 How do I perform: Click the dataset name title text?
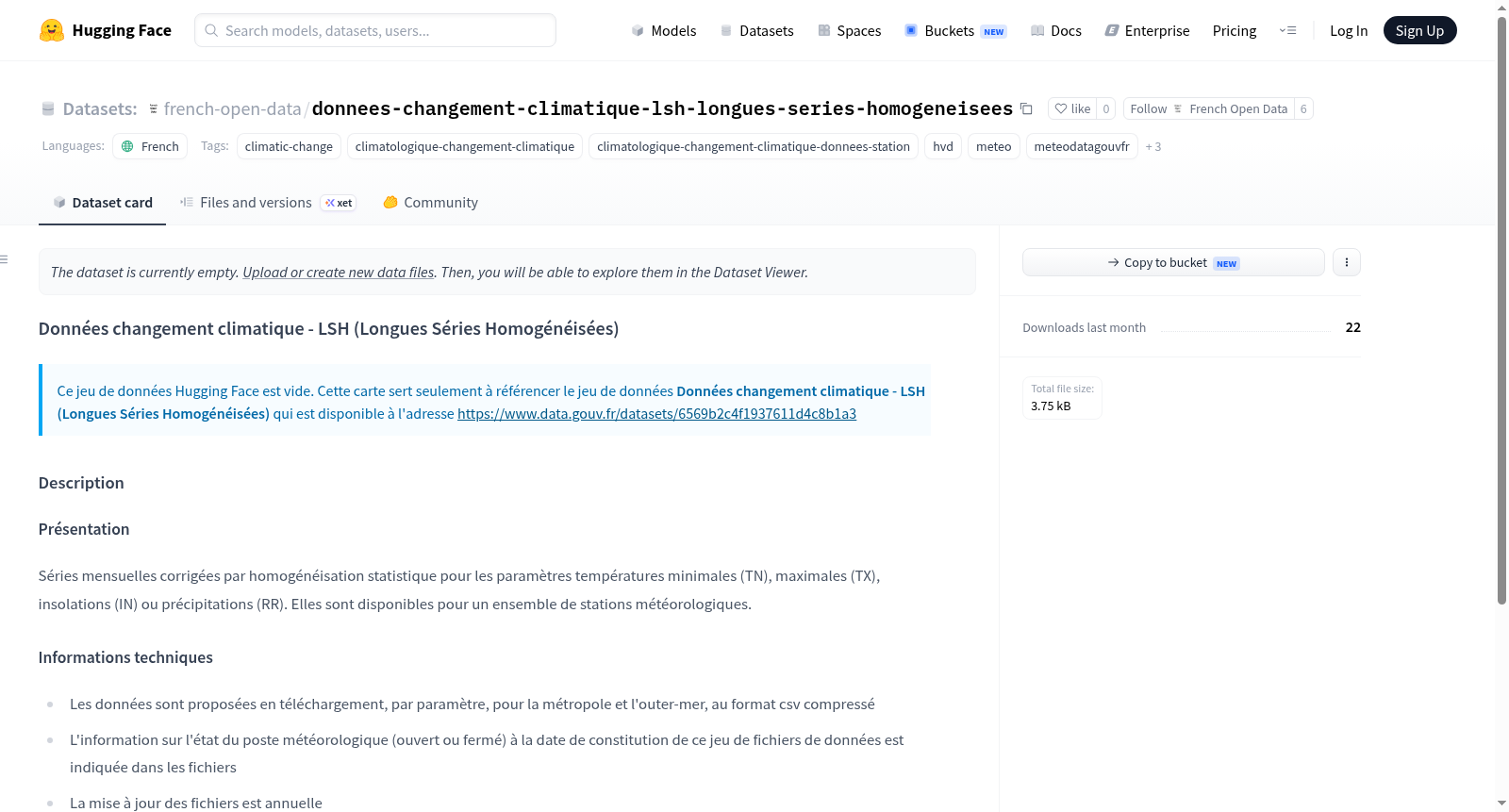[662, 108]
